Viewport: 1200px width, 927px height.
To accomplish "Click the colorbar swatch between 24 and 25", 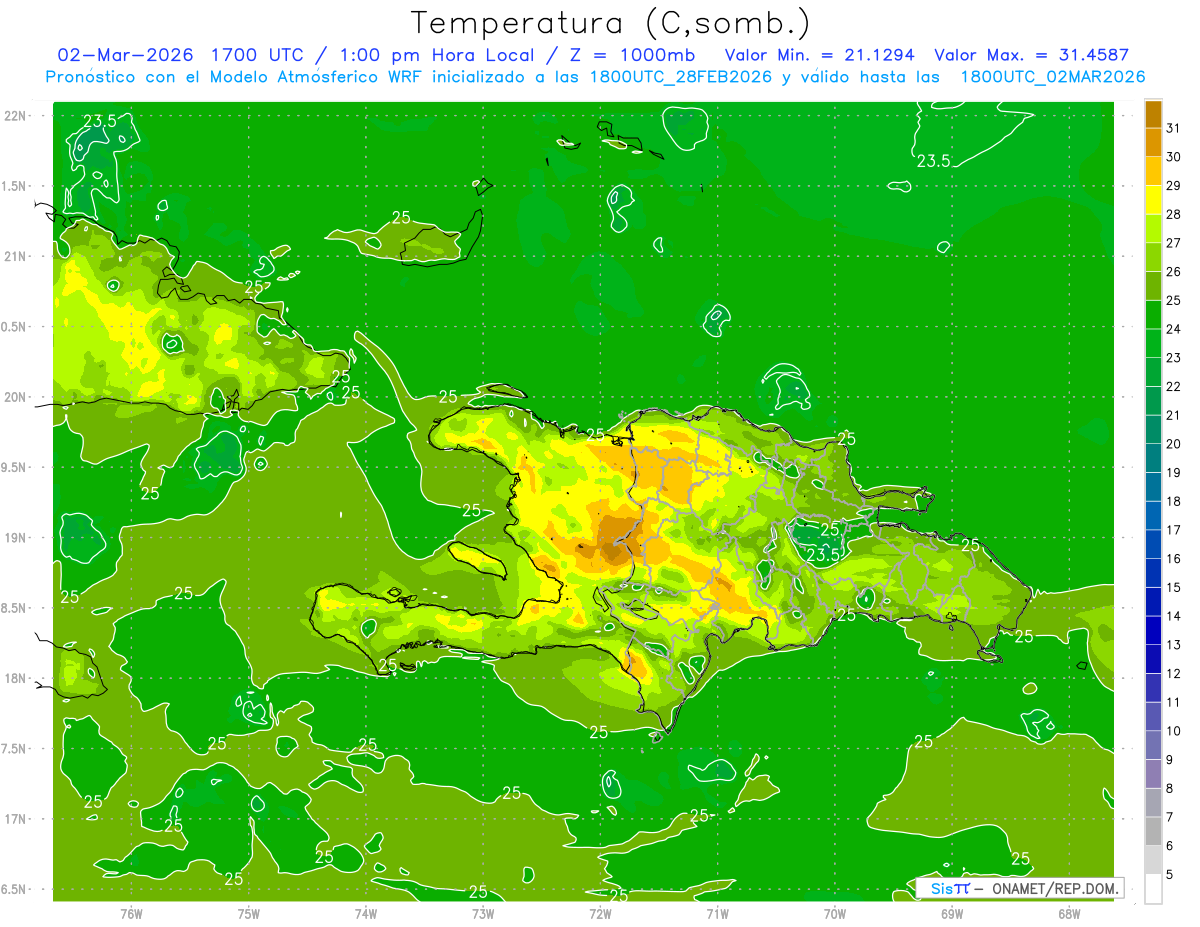I will (1153, 315).
